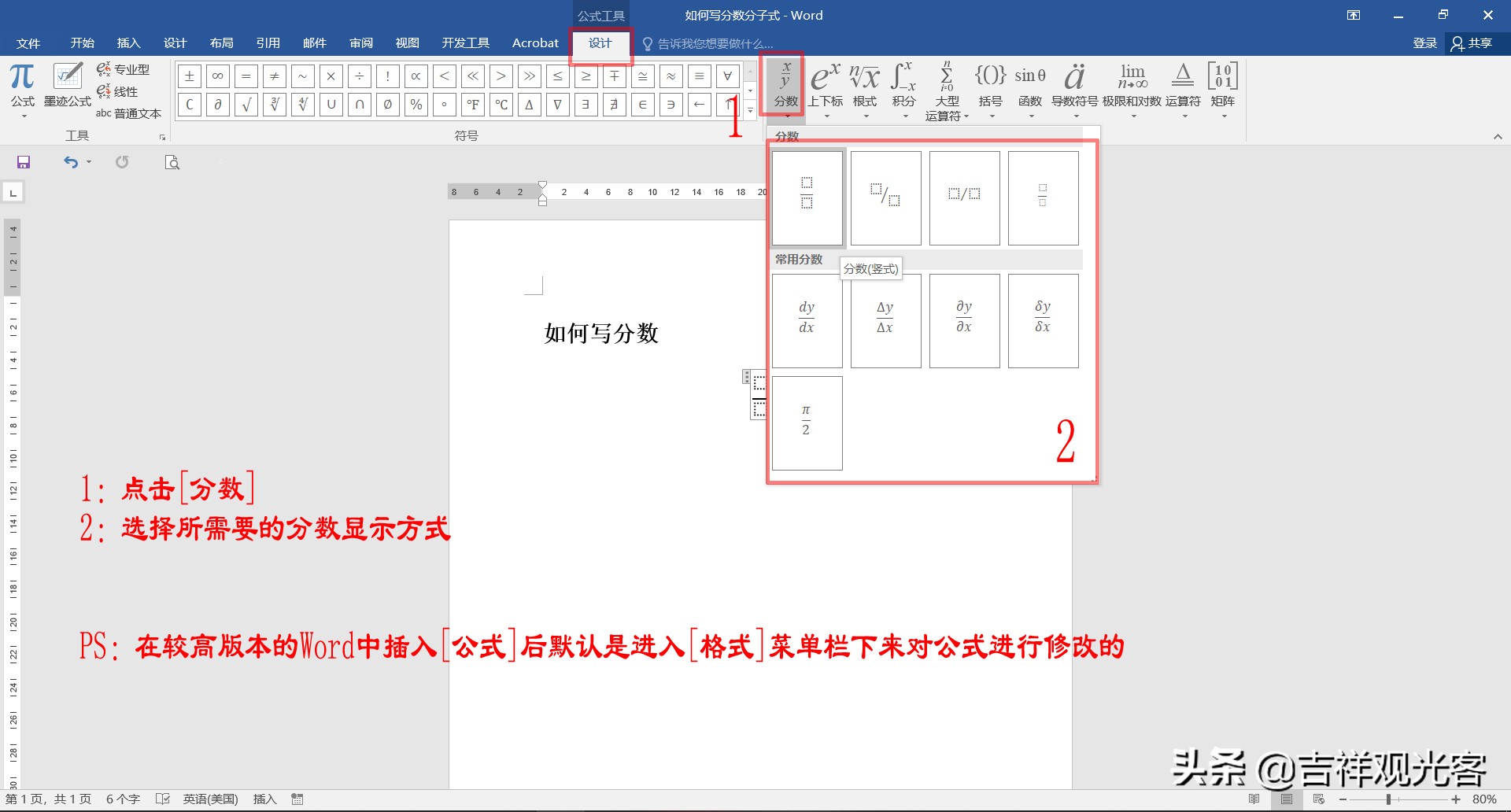The image size is (1511, 812).
Task: Switch to the 插入 ribbon tab
Action: click(128, 43)
